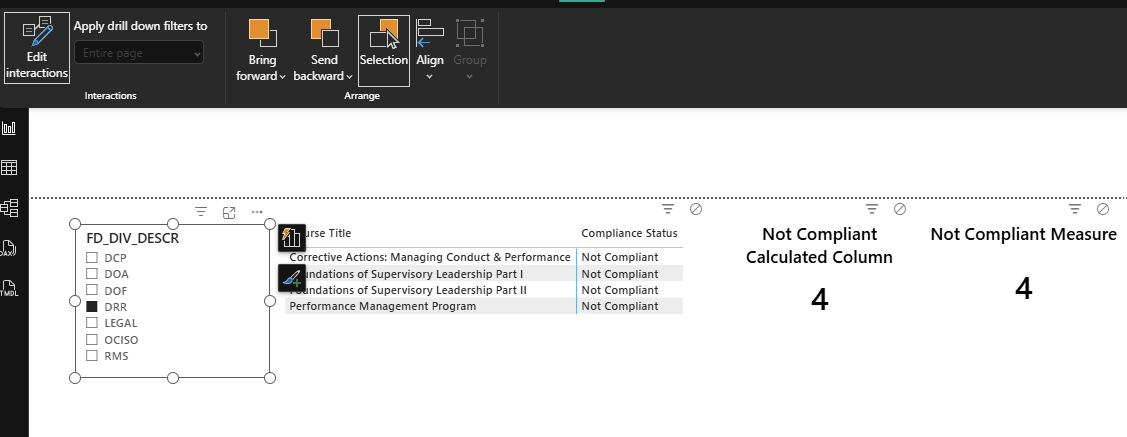Select Foundations of Supervisory Leadership Part II

pos(408,290)
